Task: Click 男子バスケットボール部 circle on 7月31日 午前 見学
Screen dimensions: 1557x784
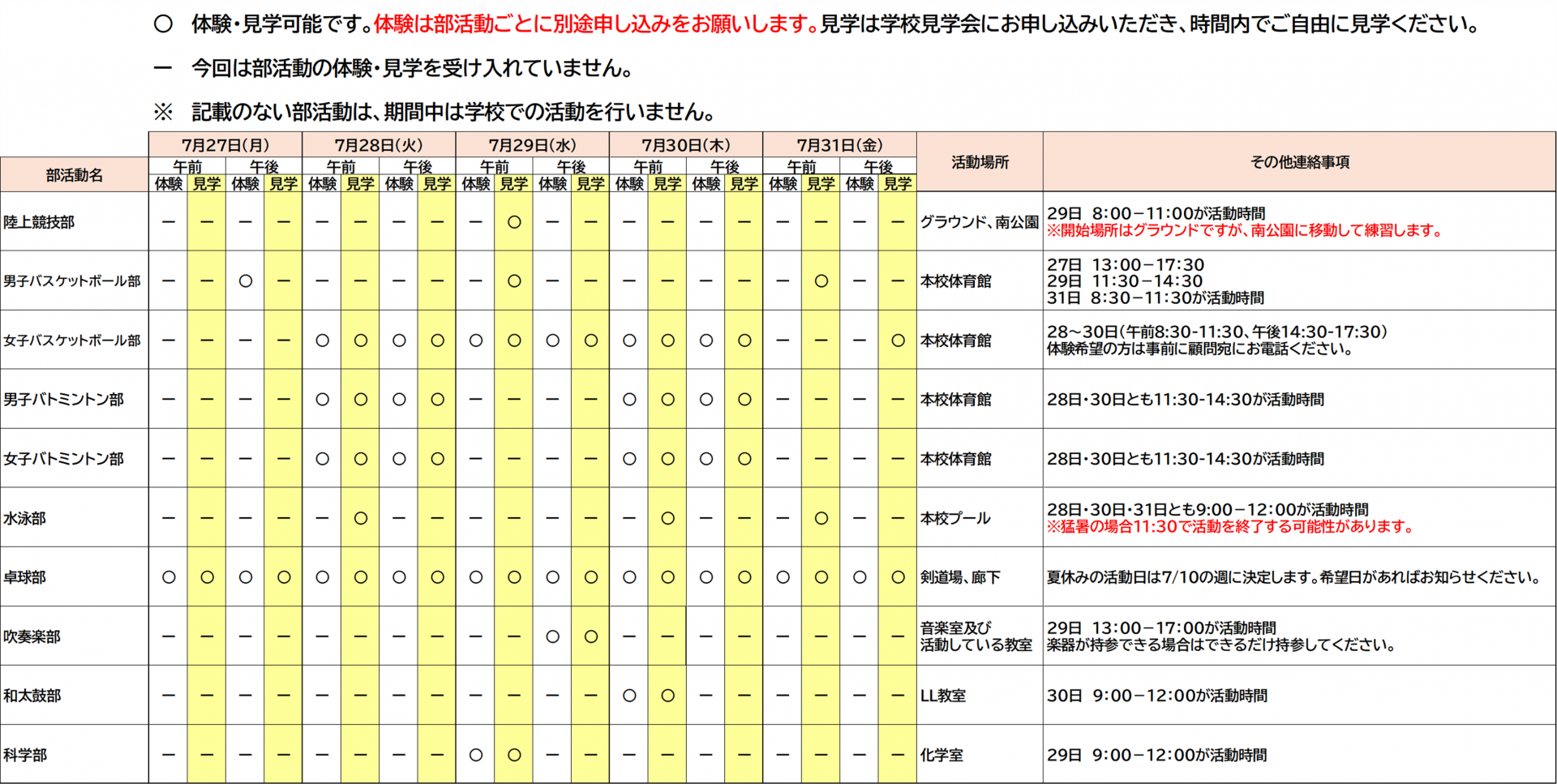Action: pos(821,281)
